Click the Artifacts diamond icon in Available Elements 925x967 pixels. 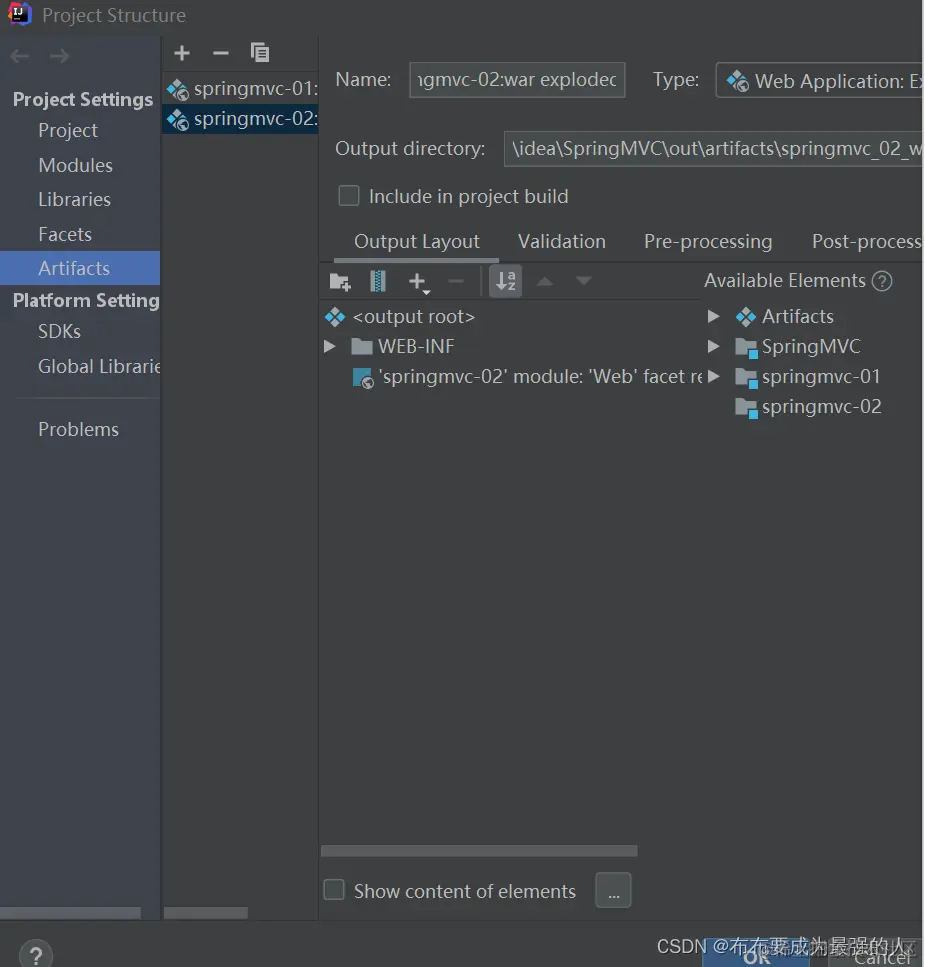[x=746, y=317]
